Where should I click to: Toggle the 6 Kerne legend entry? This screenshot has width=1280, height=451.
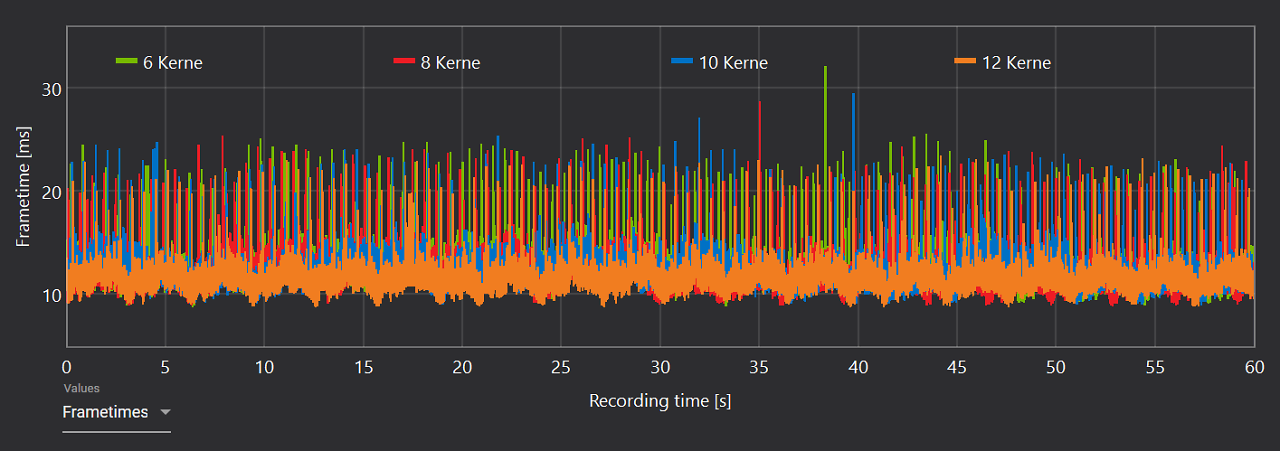coord(159,63)
